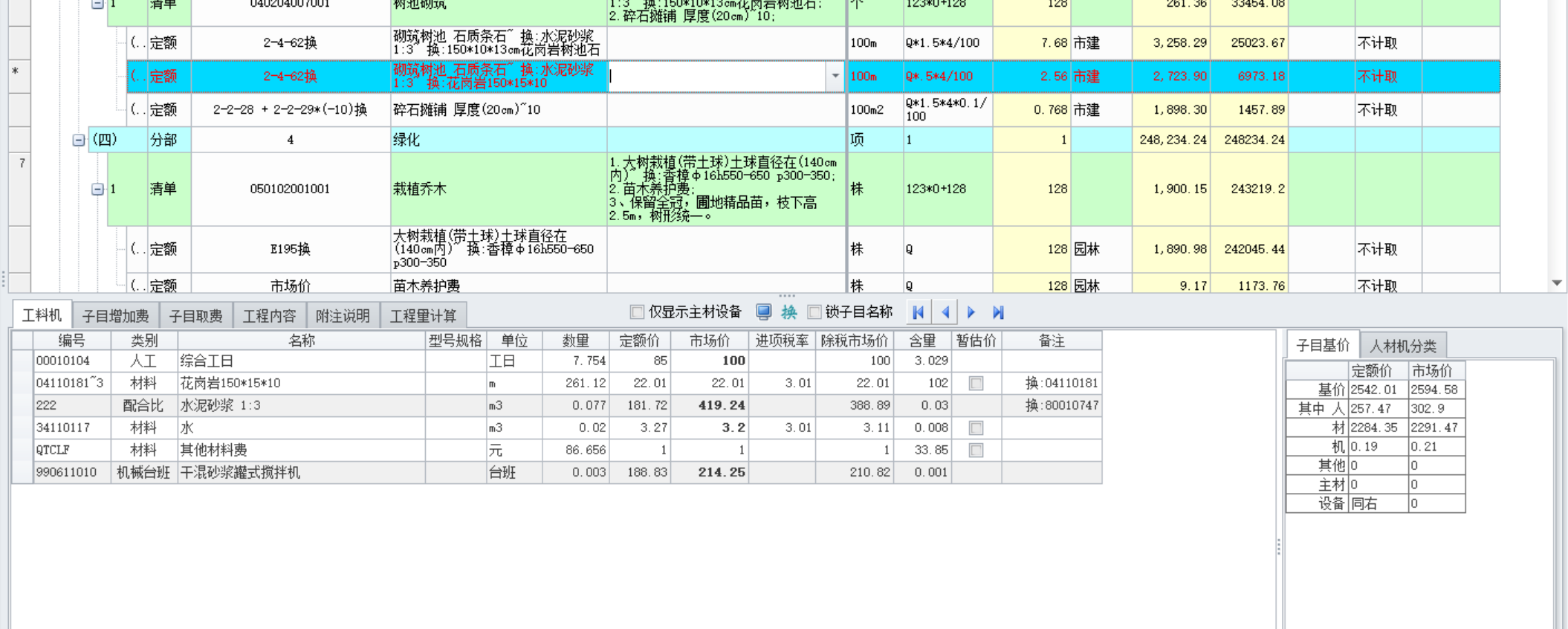Open 工程量计算 tab
The width and height of the screenshot is (1568, 629).
tap(424, 316)
